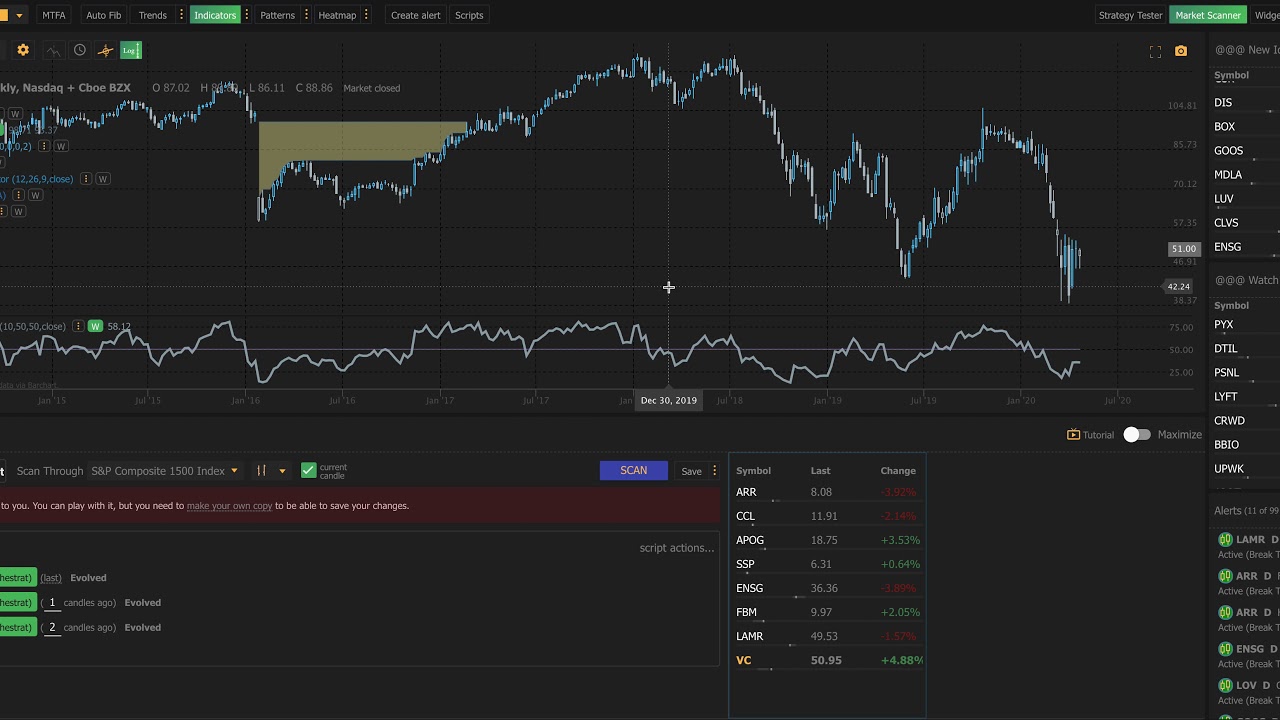Sort results by Change column header
The image size is (1280, 720).
point(898,471)
